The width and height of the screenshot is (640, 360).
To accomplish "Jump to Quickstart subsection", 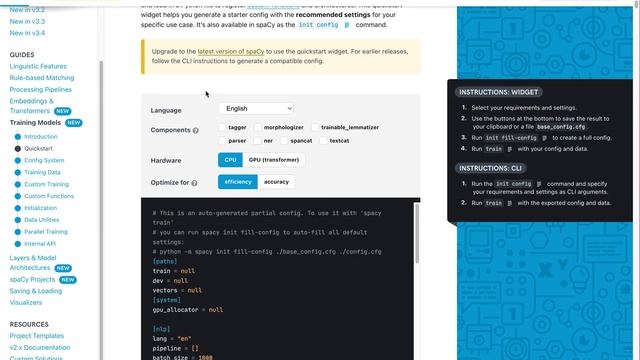I will click(38, 149).
